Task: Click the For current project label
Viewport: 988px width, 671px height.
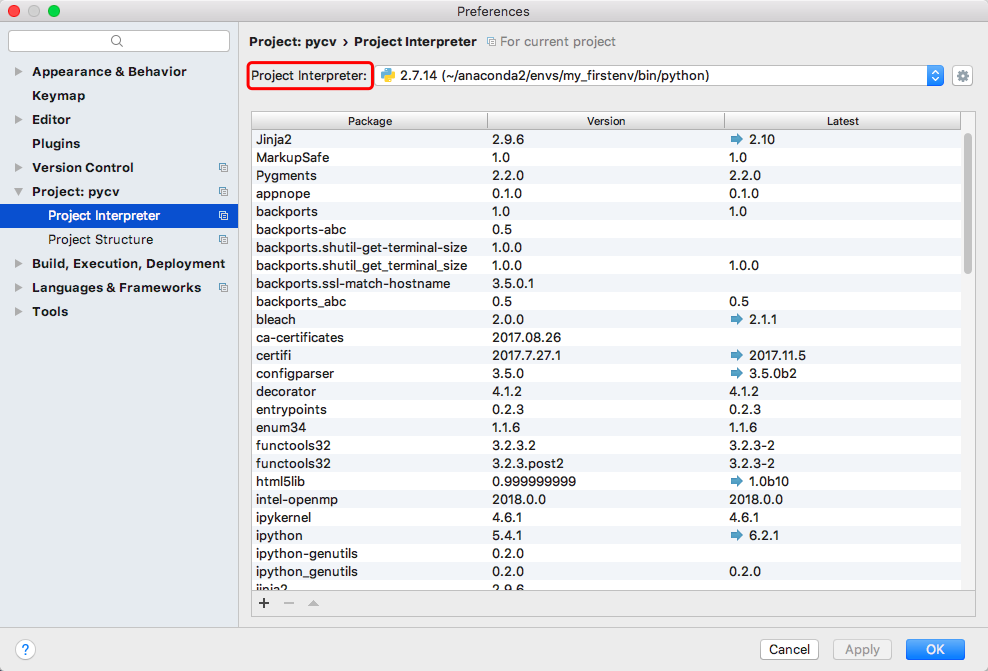Action: point(558,42)
